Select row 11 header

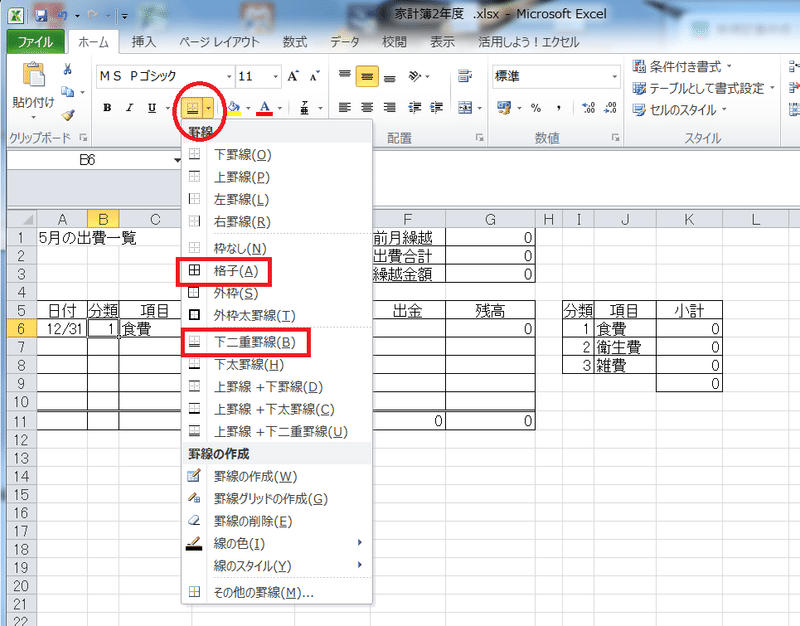(x=21, y=421)
